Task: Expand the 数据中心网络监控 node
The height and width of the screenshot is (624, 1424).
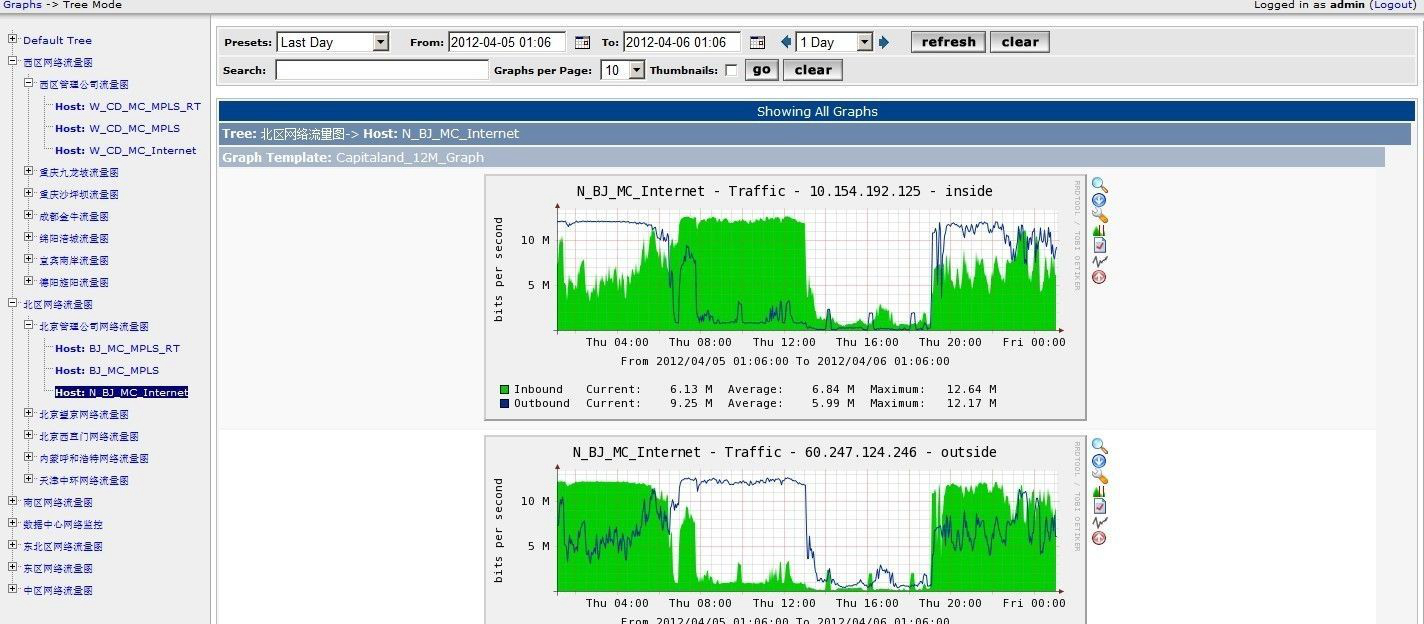Action: [x=13, y=524]
